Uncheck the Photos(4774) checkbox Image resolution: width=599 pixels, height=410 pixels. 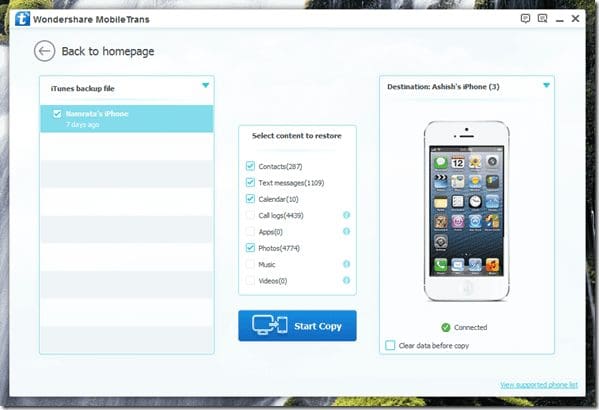250,248
